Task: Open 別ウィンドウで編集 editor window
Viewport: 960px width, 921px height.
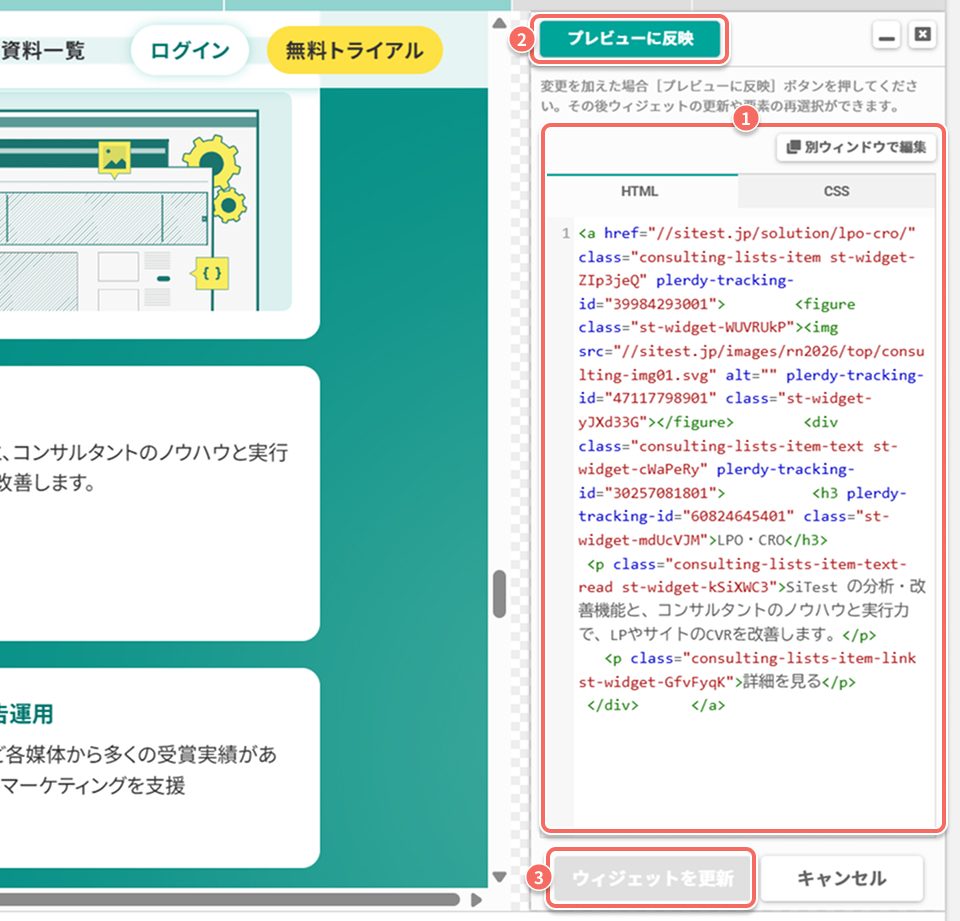Action: pos(856,147)
